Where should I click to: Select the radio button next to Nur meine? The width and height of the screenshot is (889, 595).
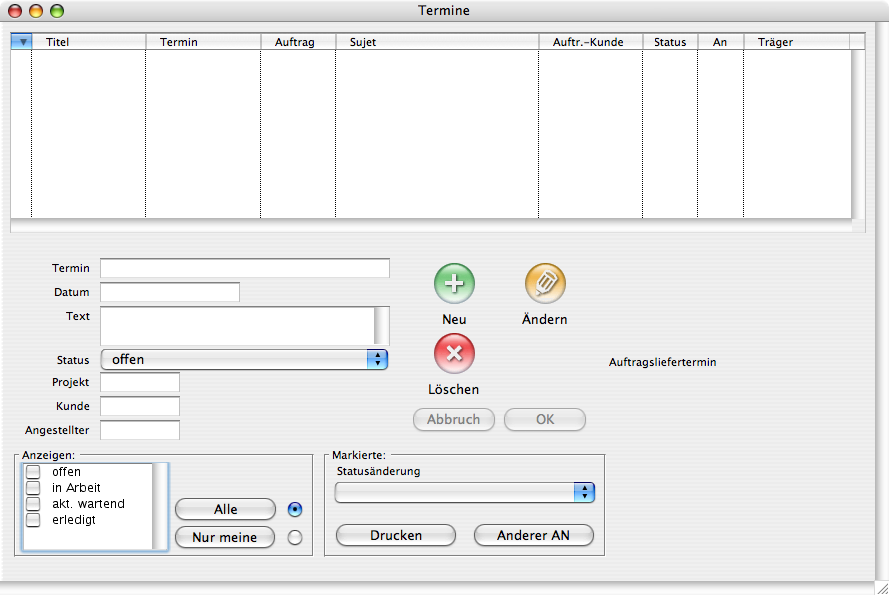pos(294,538)
